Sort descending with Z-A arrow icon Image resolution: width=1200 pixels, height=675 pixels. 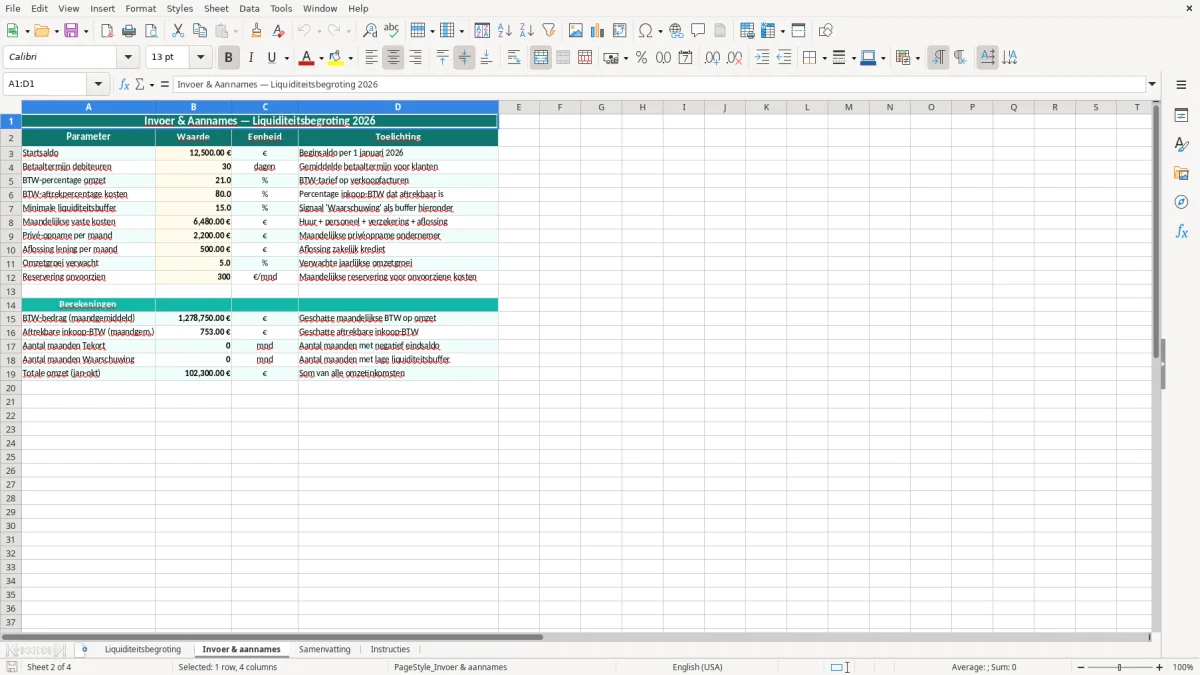pyautogui.click(x=527, y=31)
